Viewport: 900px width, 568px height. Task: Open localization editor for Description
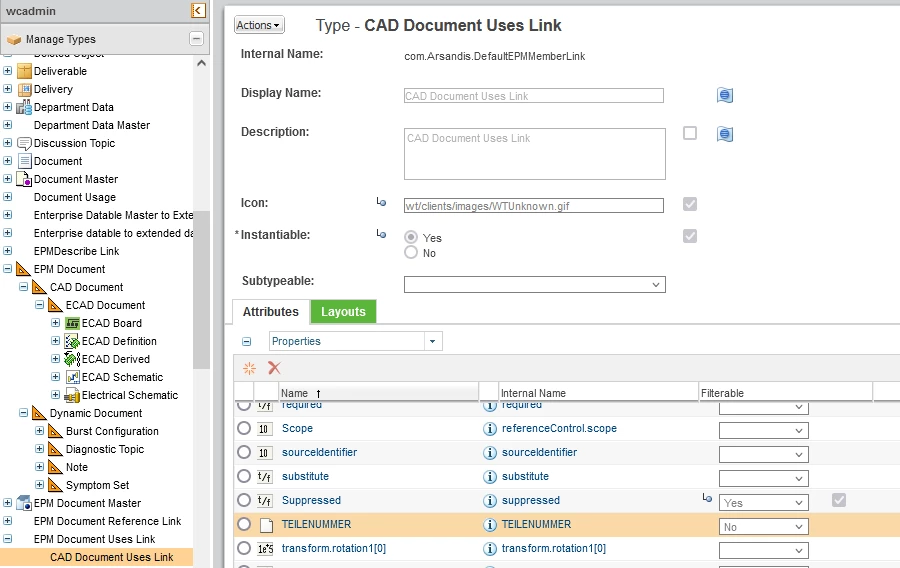tap(725, 134)
